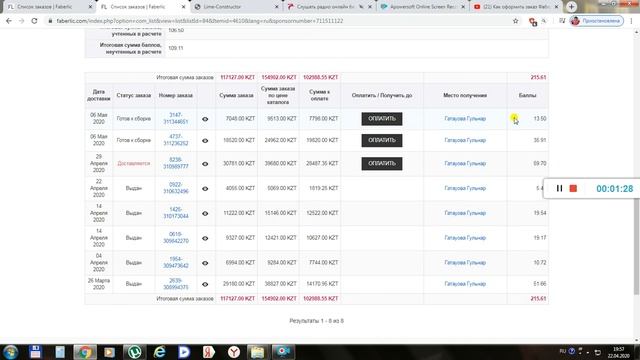
Task: Open the file explorer folder in taskbar
Action: [258, 352]
